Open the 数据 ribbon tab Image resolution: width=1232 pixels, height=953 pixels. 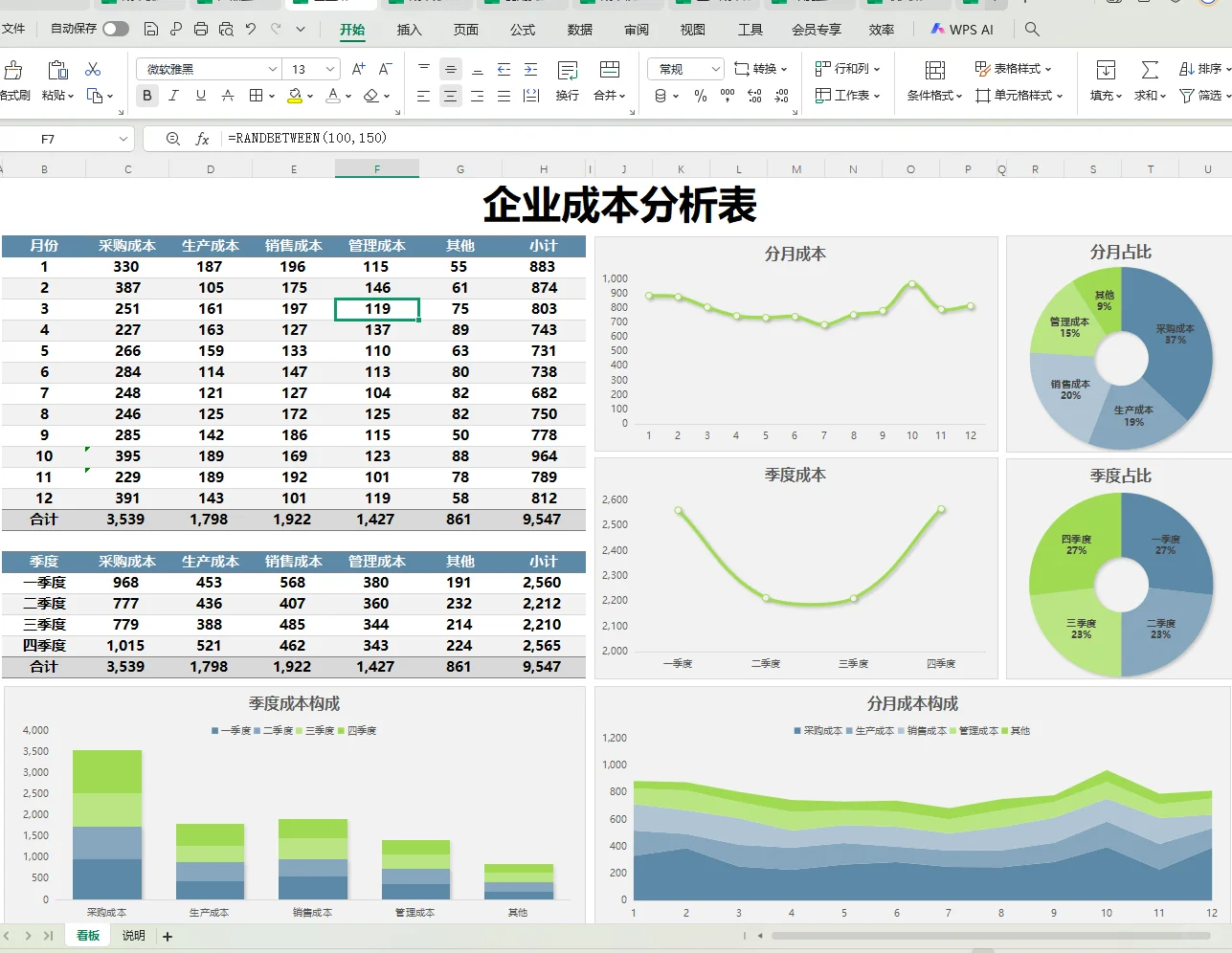(578, 30)
